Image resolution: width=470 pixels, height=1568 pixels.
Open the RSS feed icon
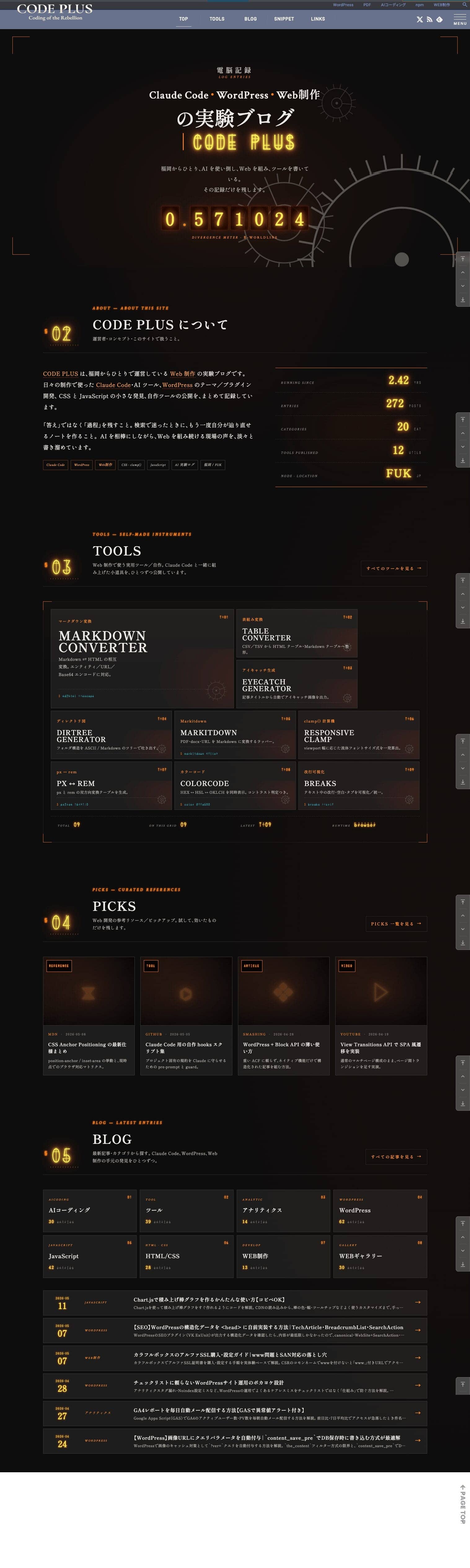tap(429, 20)
